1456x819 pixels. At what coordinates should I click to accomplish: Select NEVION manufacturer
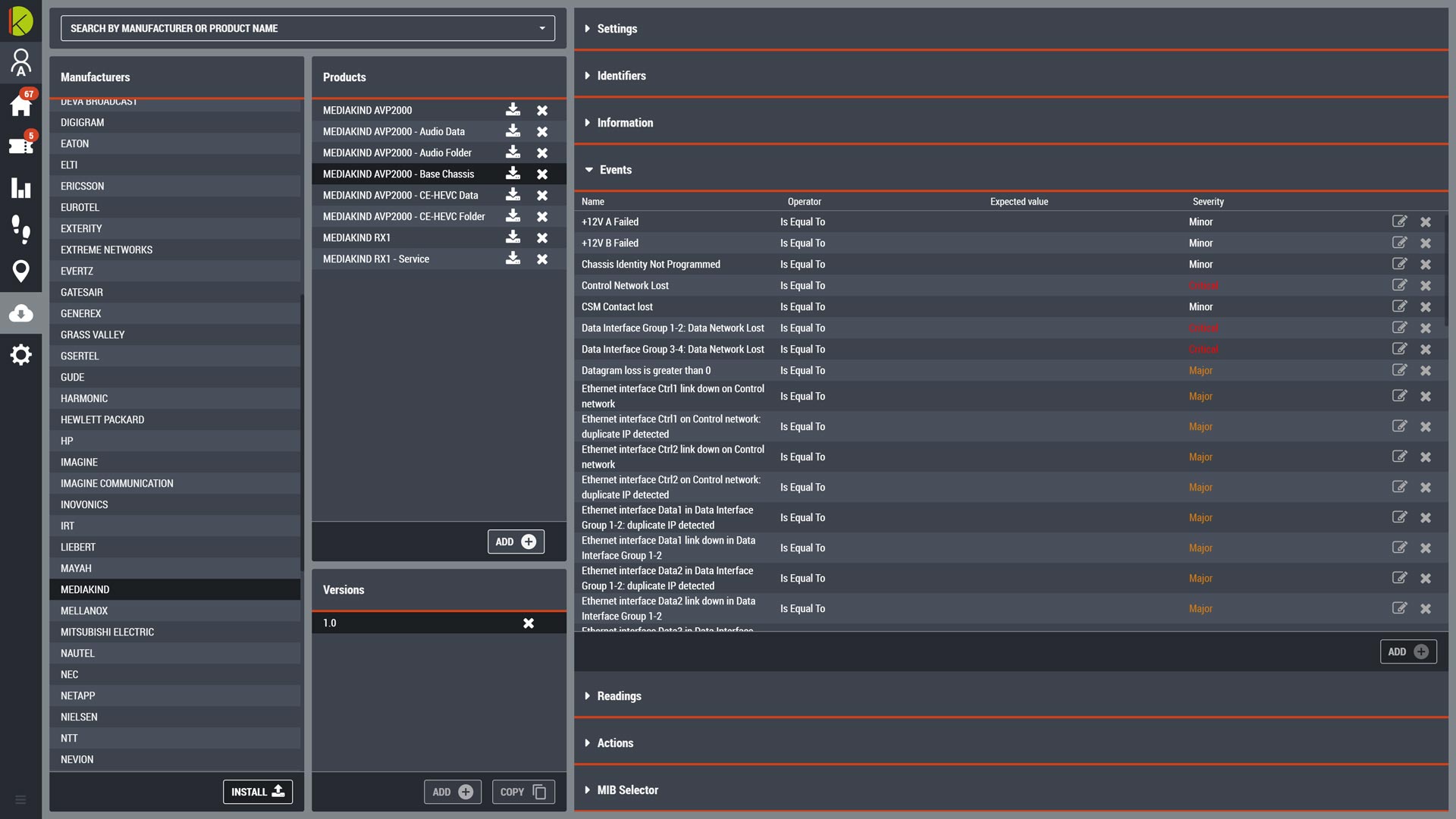tap(175, 759)
